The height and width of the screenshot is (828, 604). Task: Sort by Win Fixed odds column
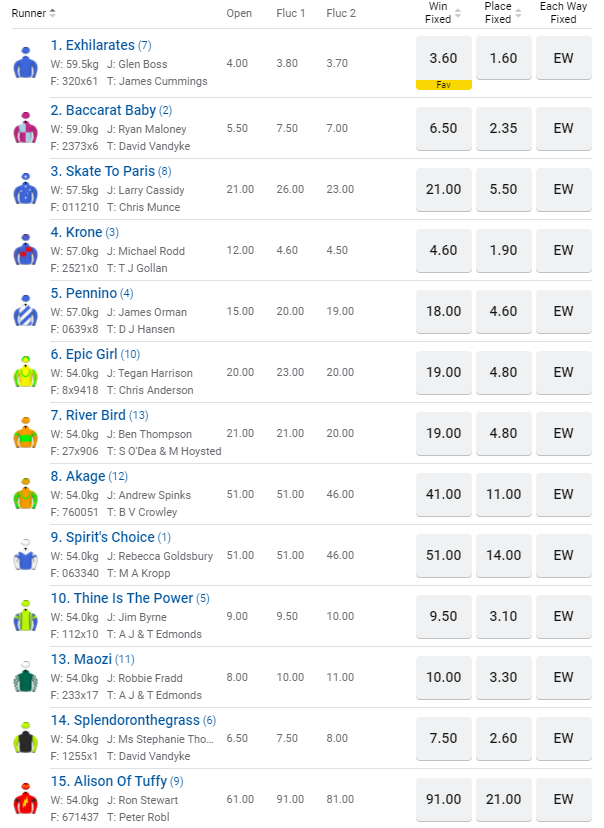pos(458,13)
